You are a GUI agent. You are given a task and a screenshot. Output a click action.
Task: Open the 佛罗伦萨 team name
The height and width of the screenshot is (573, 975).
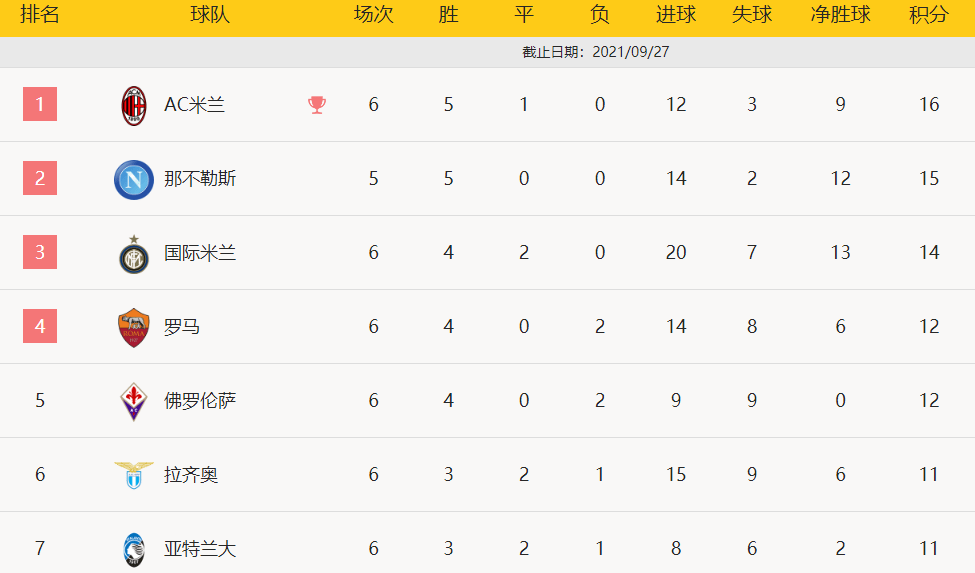point(200,401)
